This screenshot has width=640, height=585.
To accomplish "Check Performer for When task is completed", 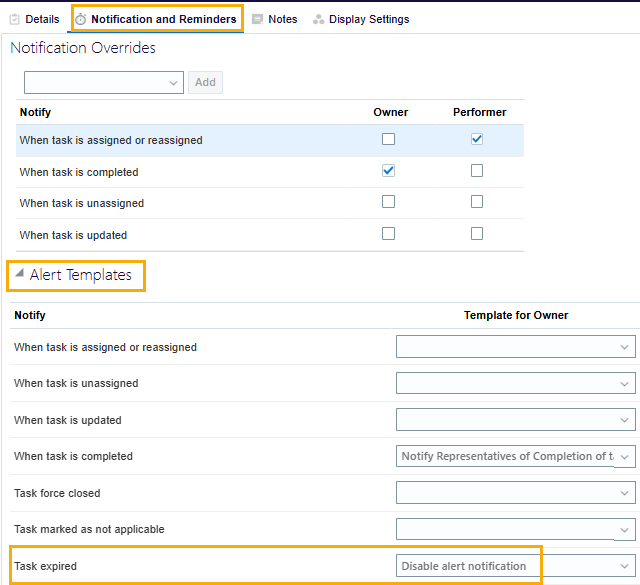I will [x=477, y=171].
